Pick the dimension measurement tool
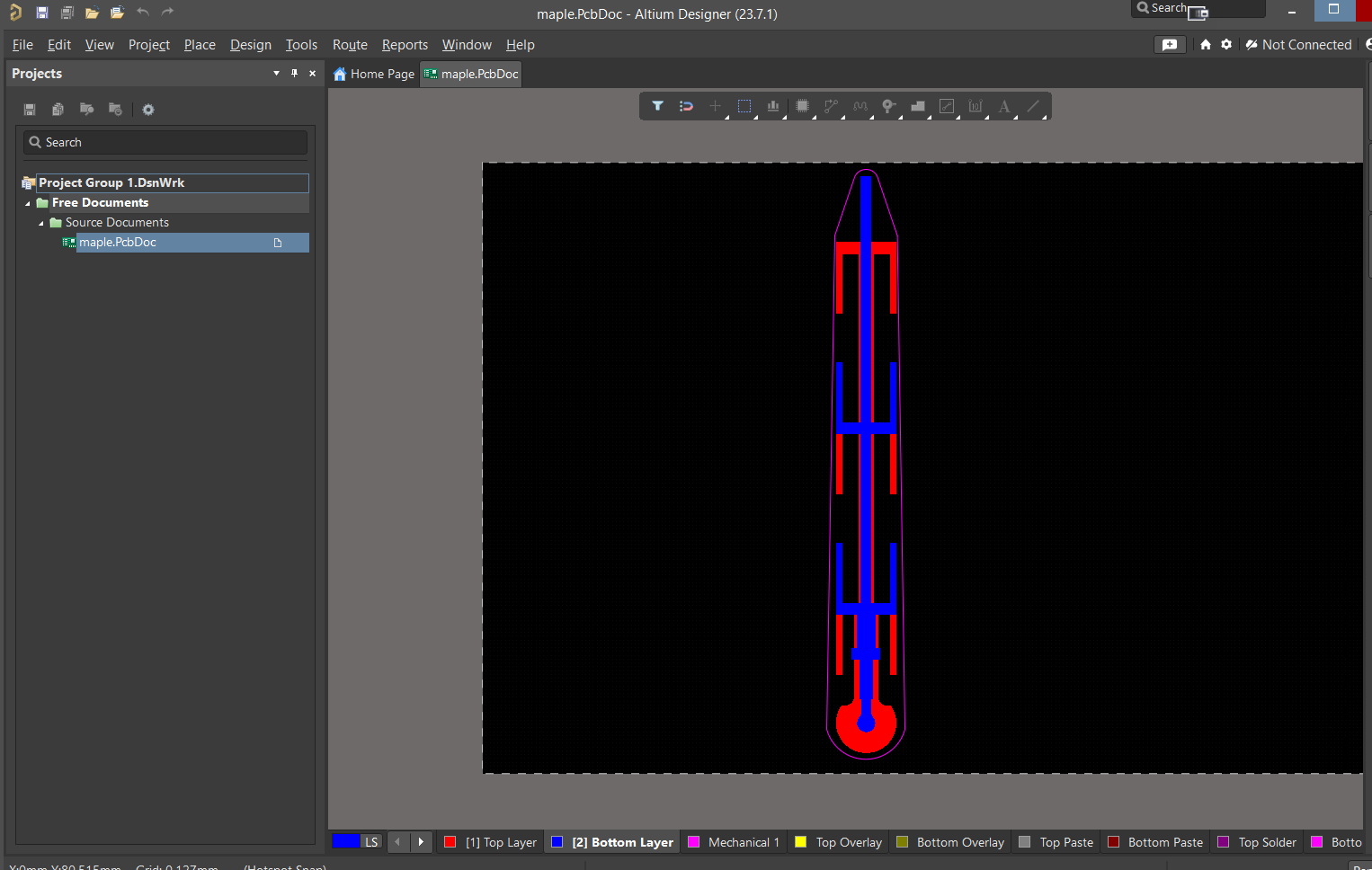 click(x=976, y=106)
